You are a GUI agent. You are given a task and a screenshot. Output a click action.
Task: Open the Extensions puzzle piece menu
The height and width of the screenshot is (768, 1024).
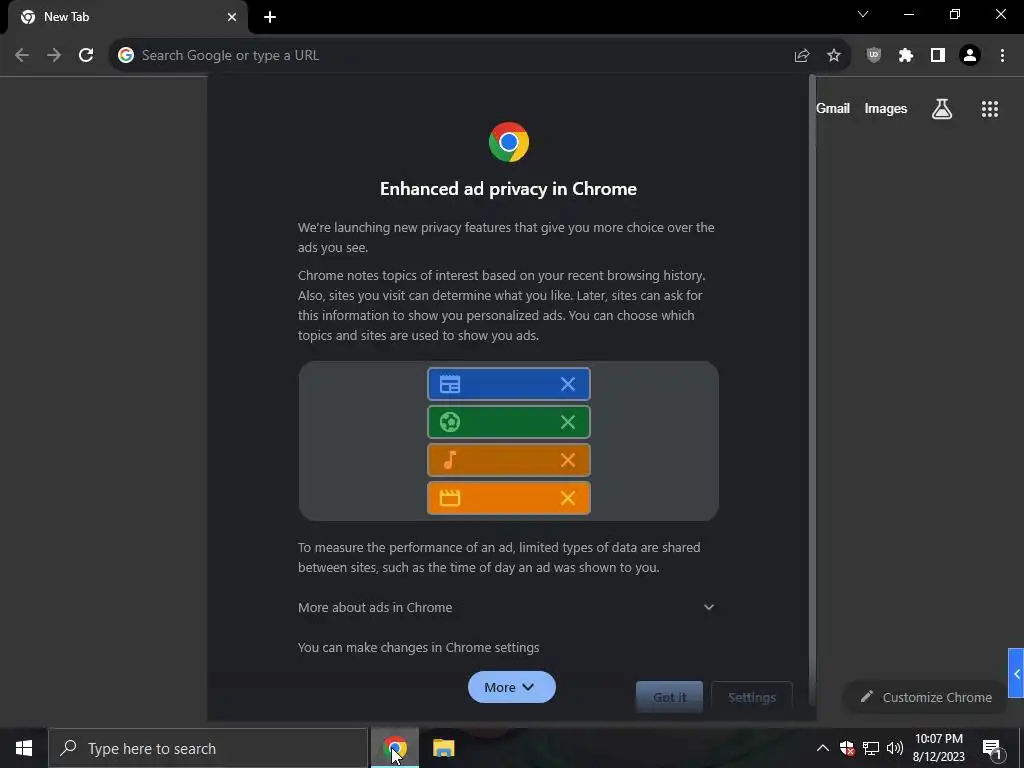click(906, 56)
